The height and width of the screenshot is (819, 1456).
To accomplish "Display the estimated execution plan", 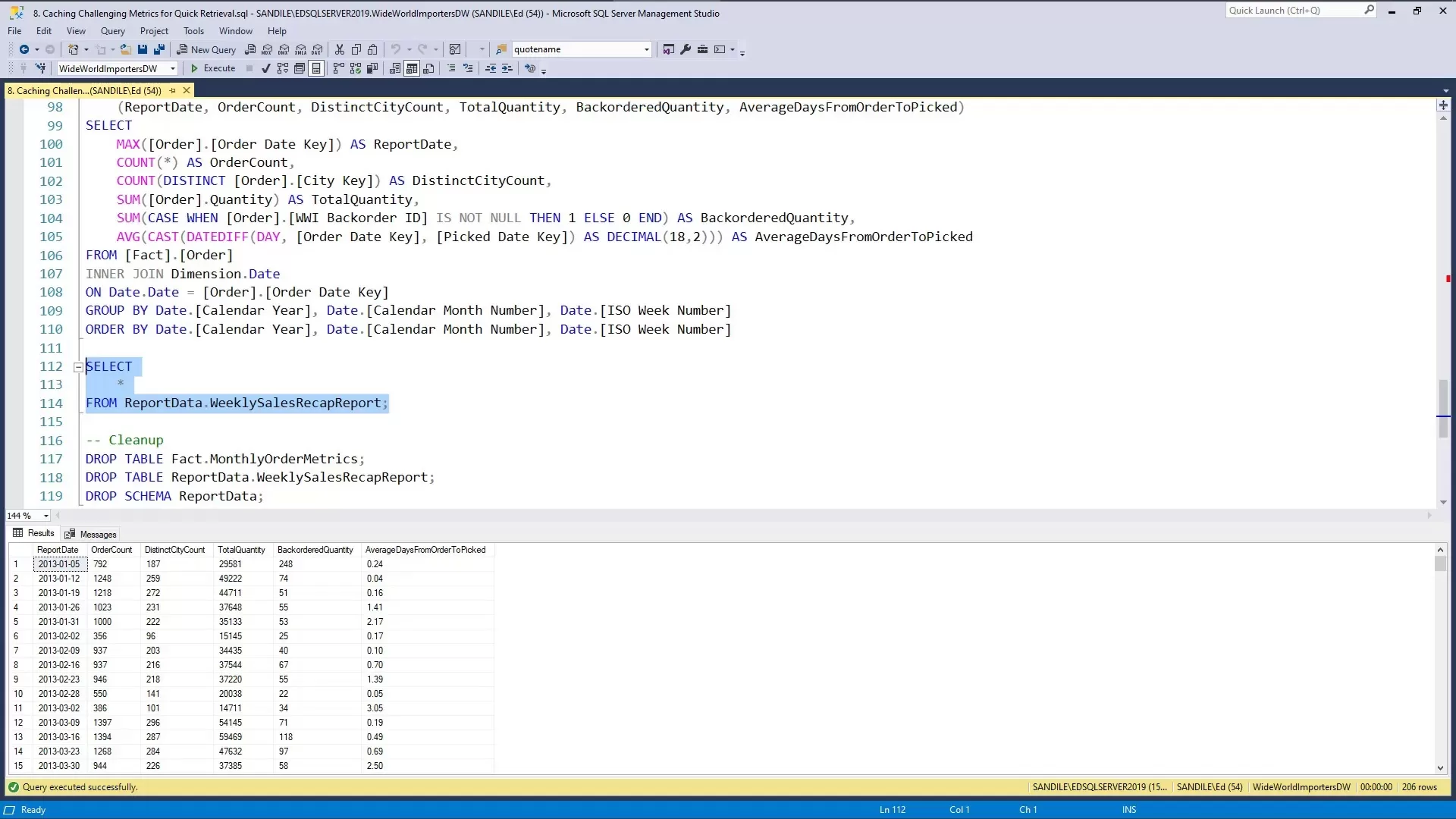I will click(x=281, y=68).
